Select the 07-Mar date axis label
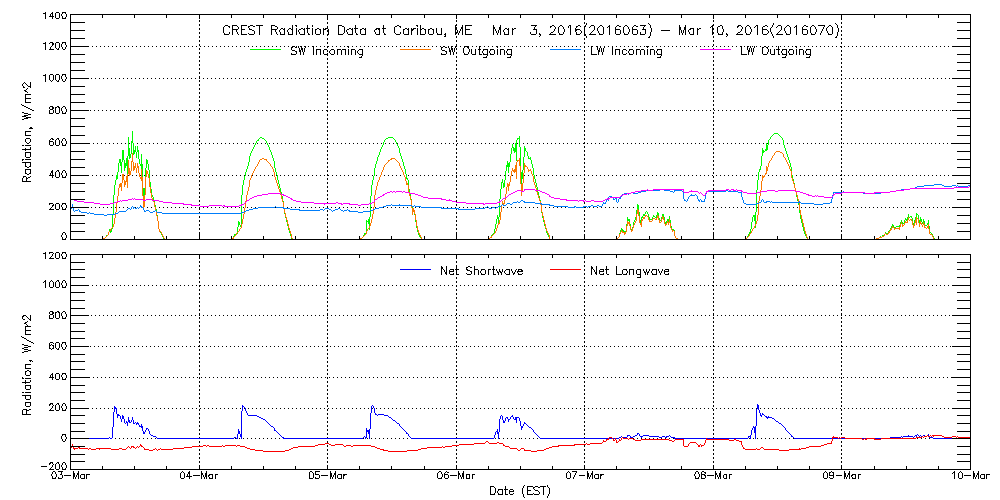 pyautogui.click(x=585, y=477)
